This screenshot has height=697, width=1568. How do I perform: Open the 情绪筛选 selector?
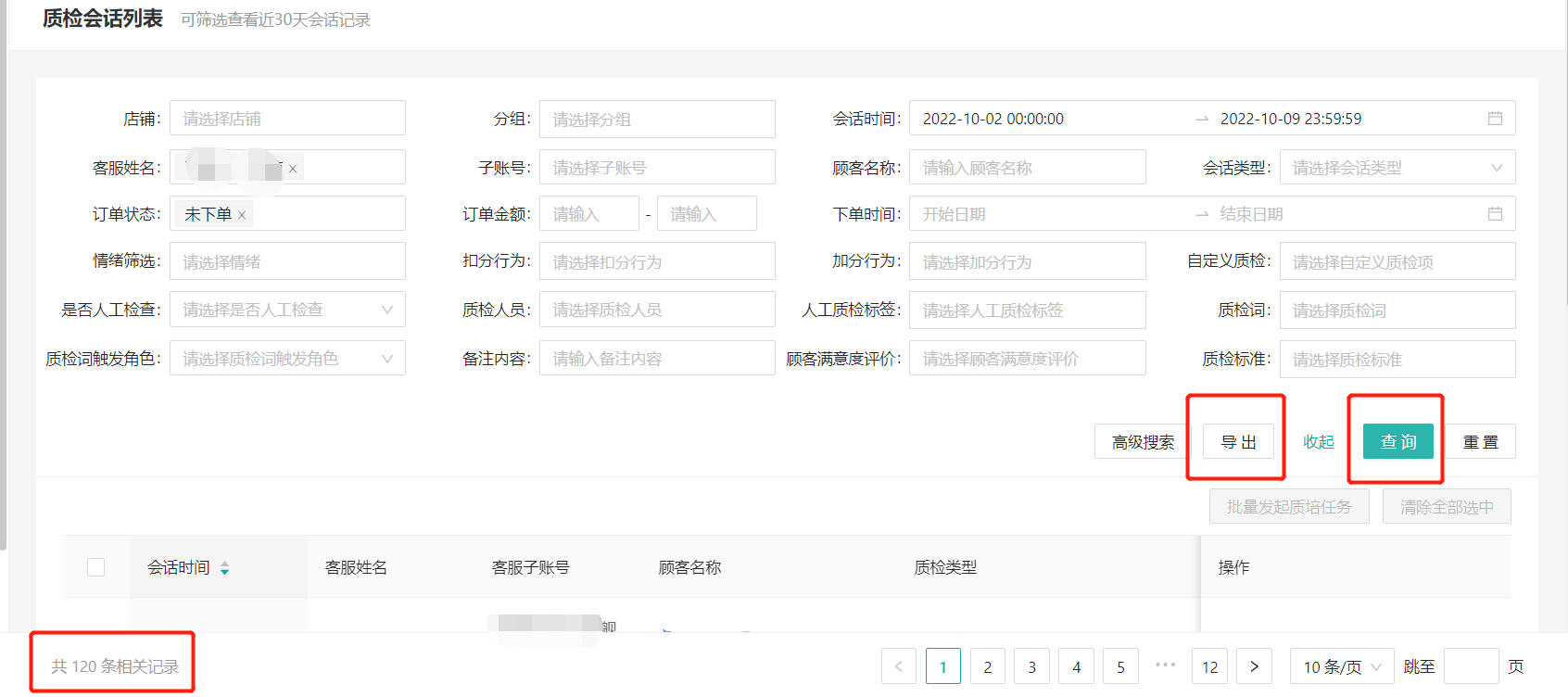[x=287, y=261]
